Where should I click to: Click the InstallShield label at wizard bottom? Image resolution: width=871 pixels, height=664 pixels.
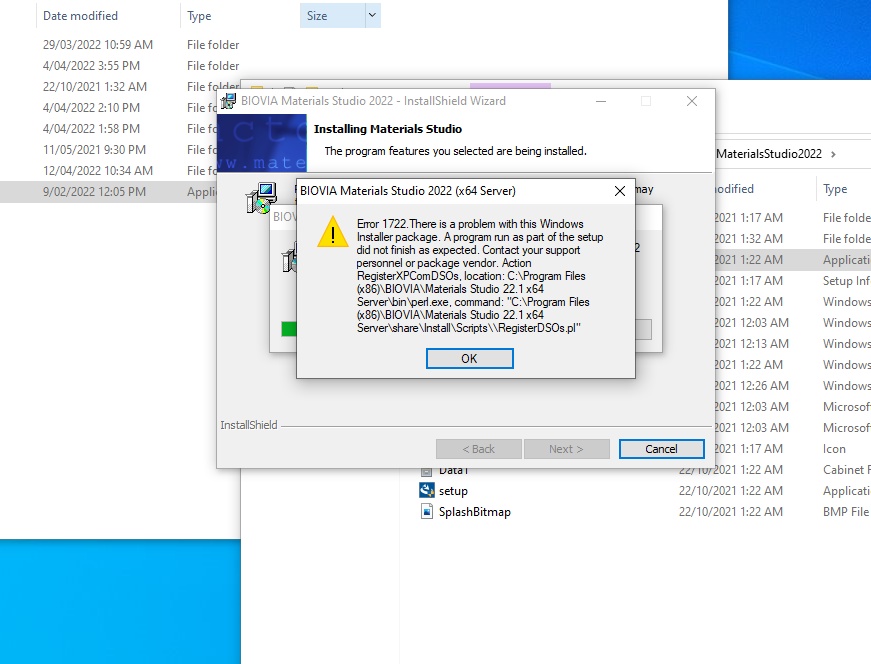point(248,425)
